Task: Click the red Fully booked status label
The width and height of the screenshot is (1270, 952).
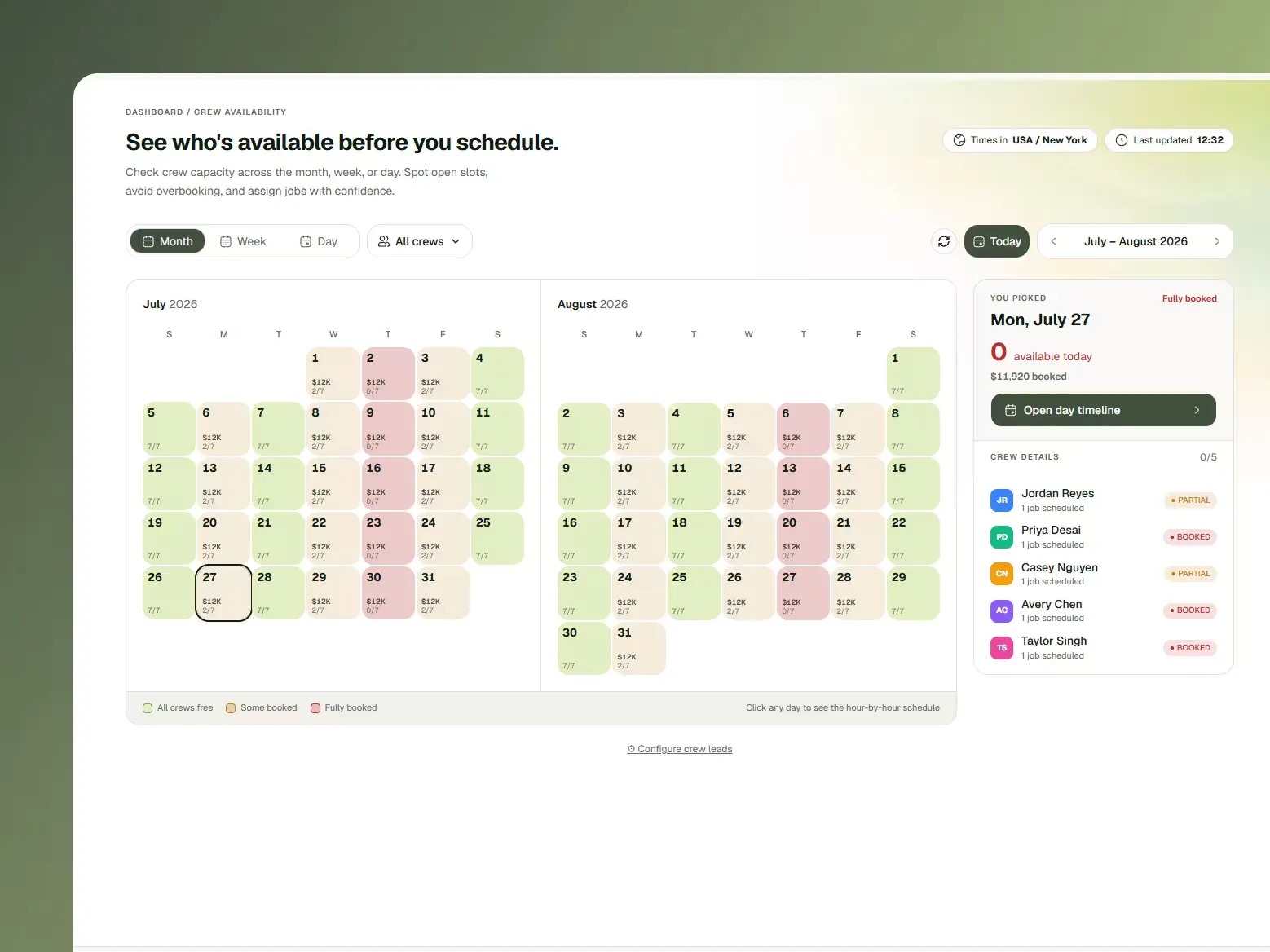Action: 1189,298
